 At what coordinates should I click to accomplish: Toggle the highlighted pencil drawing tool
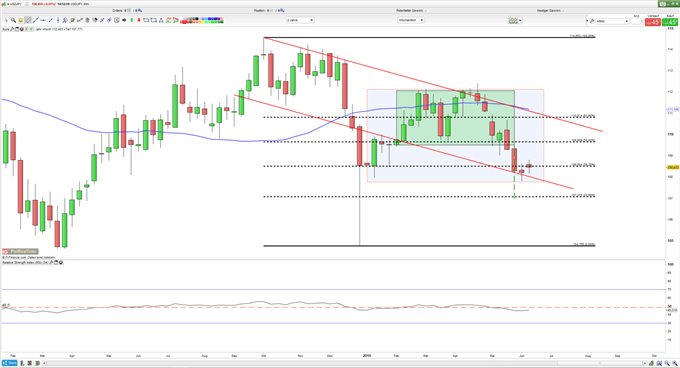(28, 20)
